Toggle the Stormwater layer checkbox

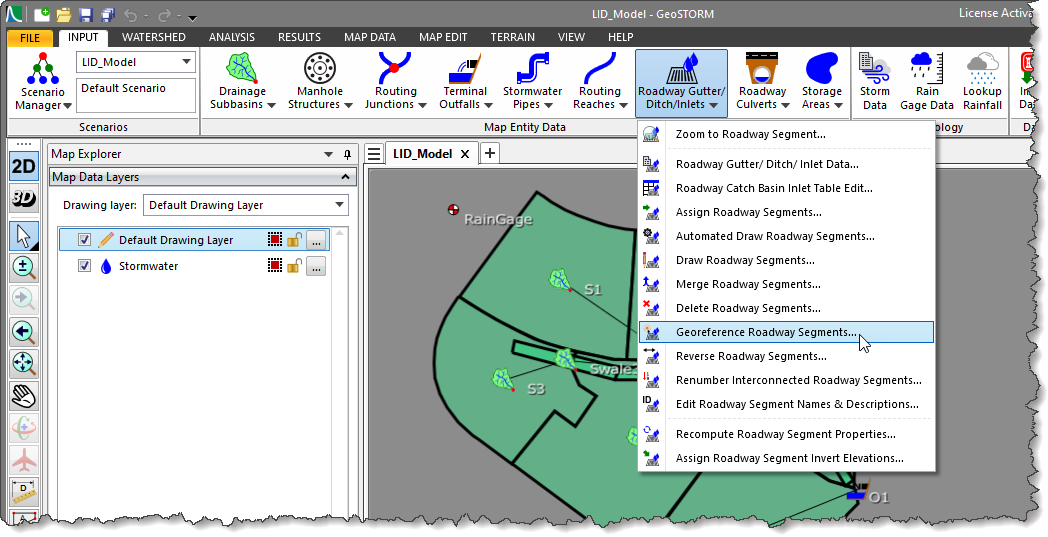point(84,265)
